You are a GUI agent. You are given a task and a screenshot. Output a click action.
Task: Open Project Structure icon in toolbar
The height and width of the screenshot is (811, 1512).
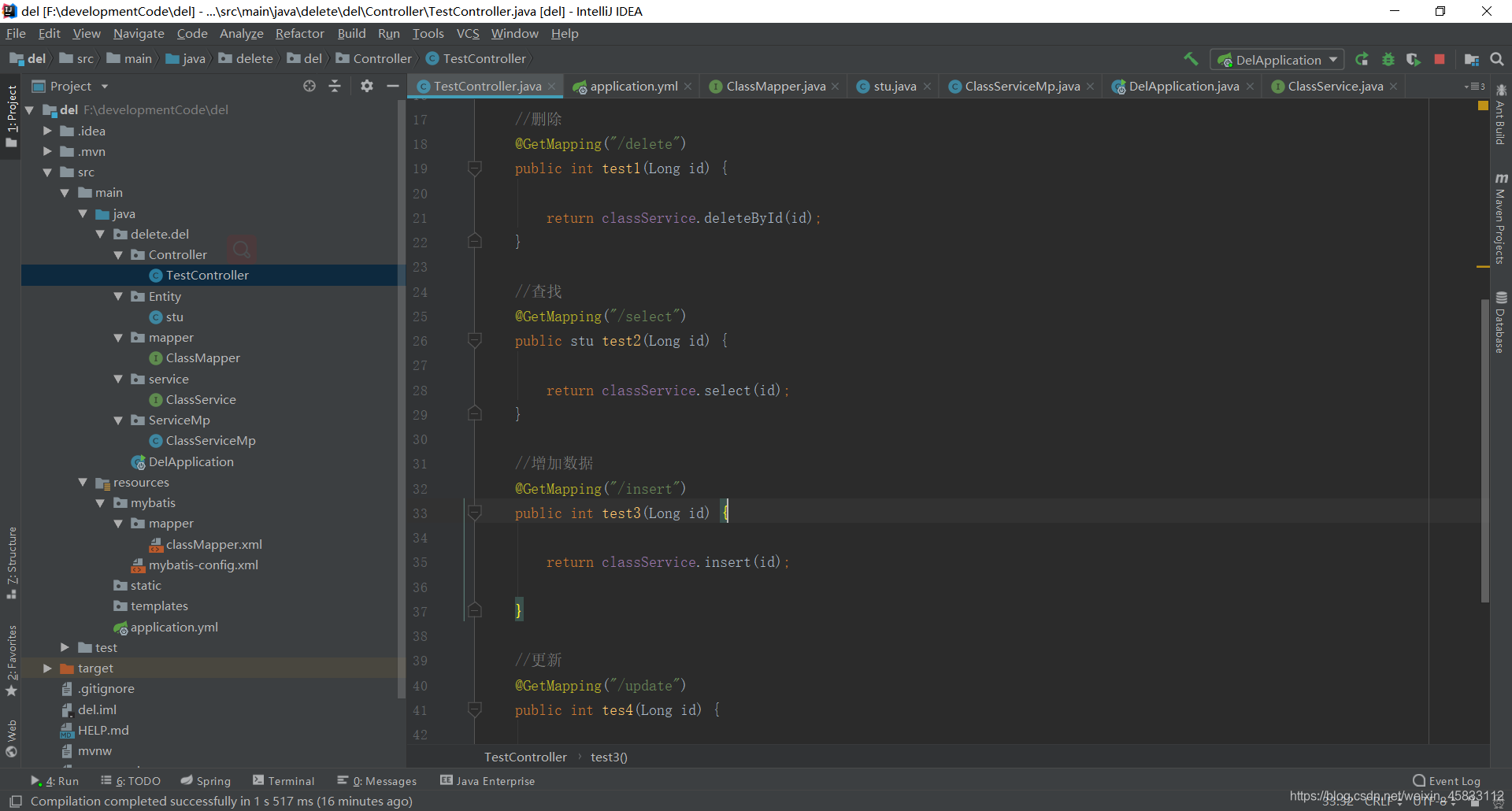(1471, 59)
